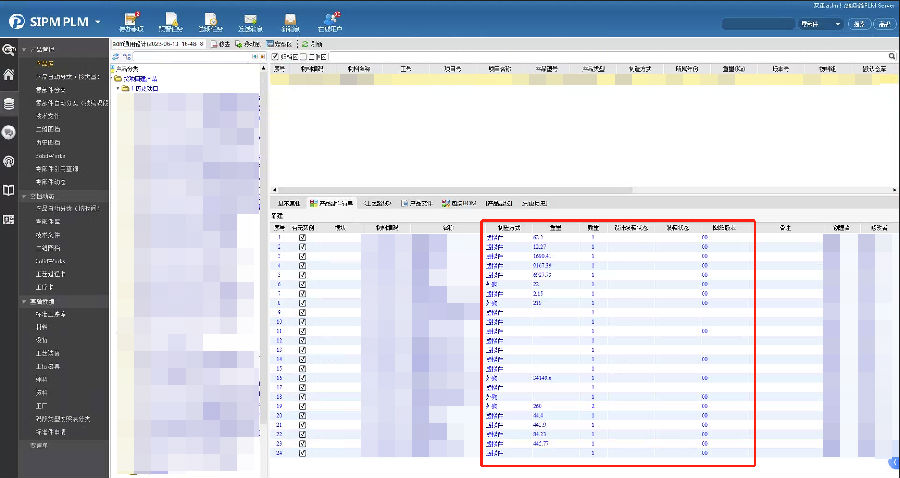Open the book icon in left sidebar
Screen dimensions: 900x478
(9, 190)
